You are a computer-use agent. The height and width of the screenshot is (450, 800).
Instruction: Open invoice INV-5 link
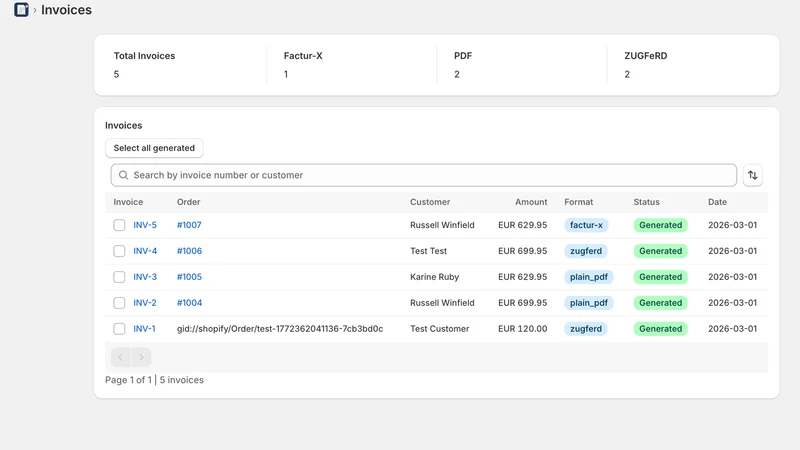145,225
